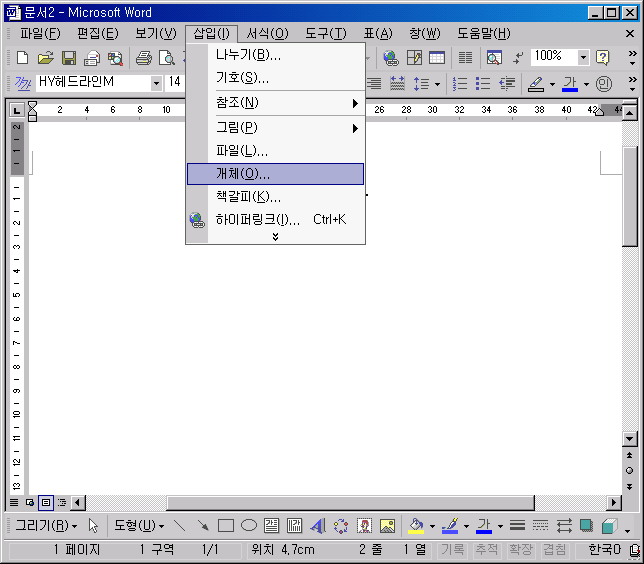The width and height of the screenshot is (644, 564).
Task: Click the decrease indent icon
Action: click(x=507, y=84)
